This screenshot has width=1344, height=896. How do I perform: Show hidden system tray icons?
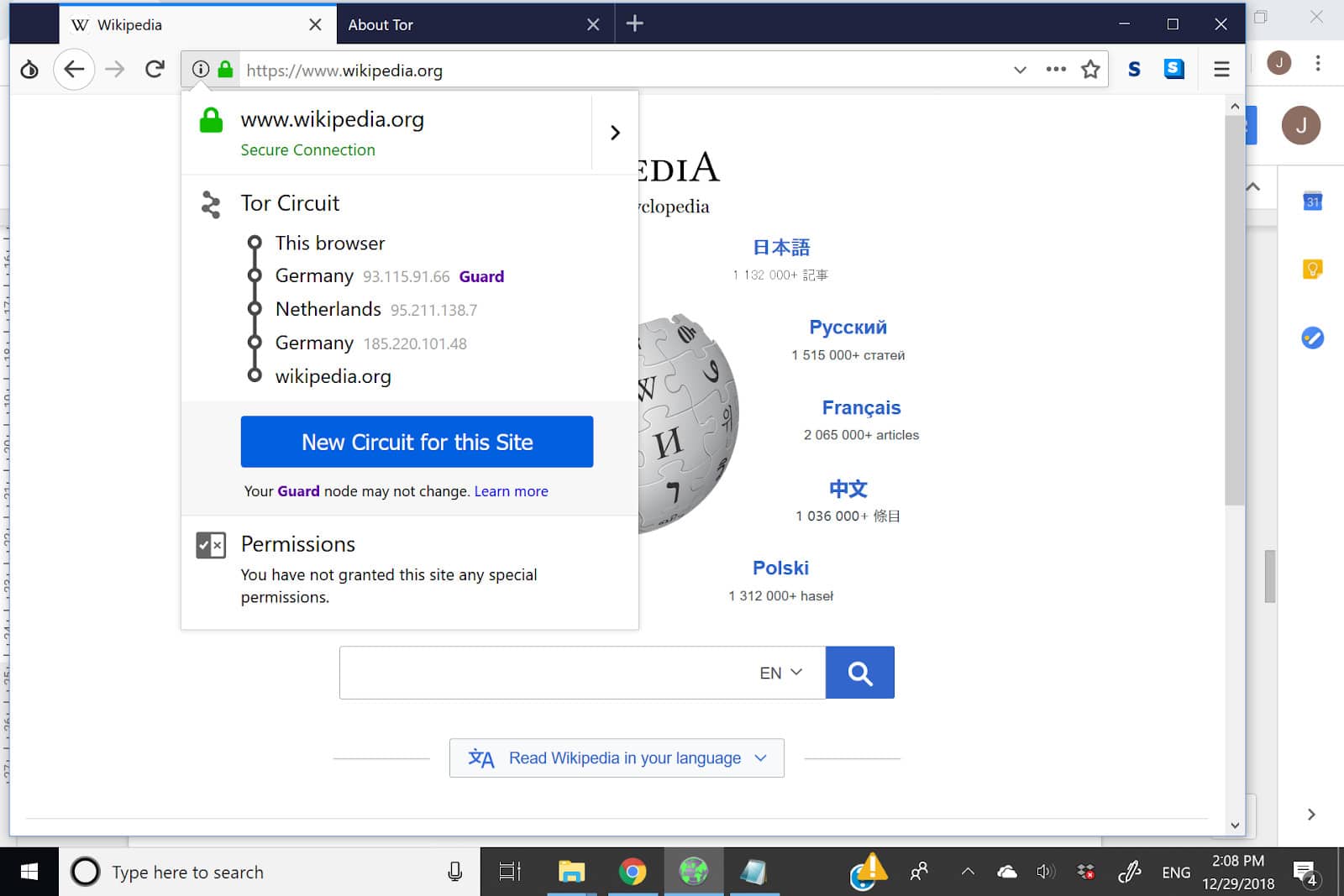pyautogui.click(x=968, y=872)
